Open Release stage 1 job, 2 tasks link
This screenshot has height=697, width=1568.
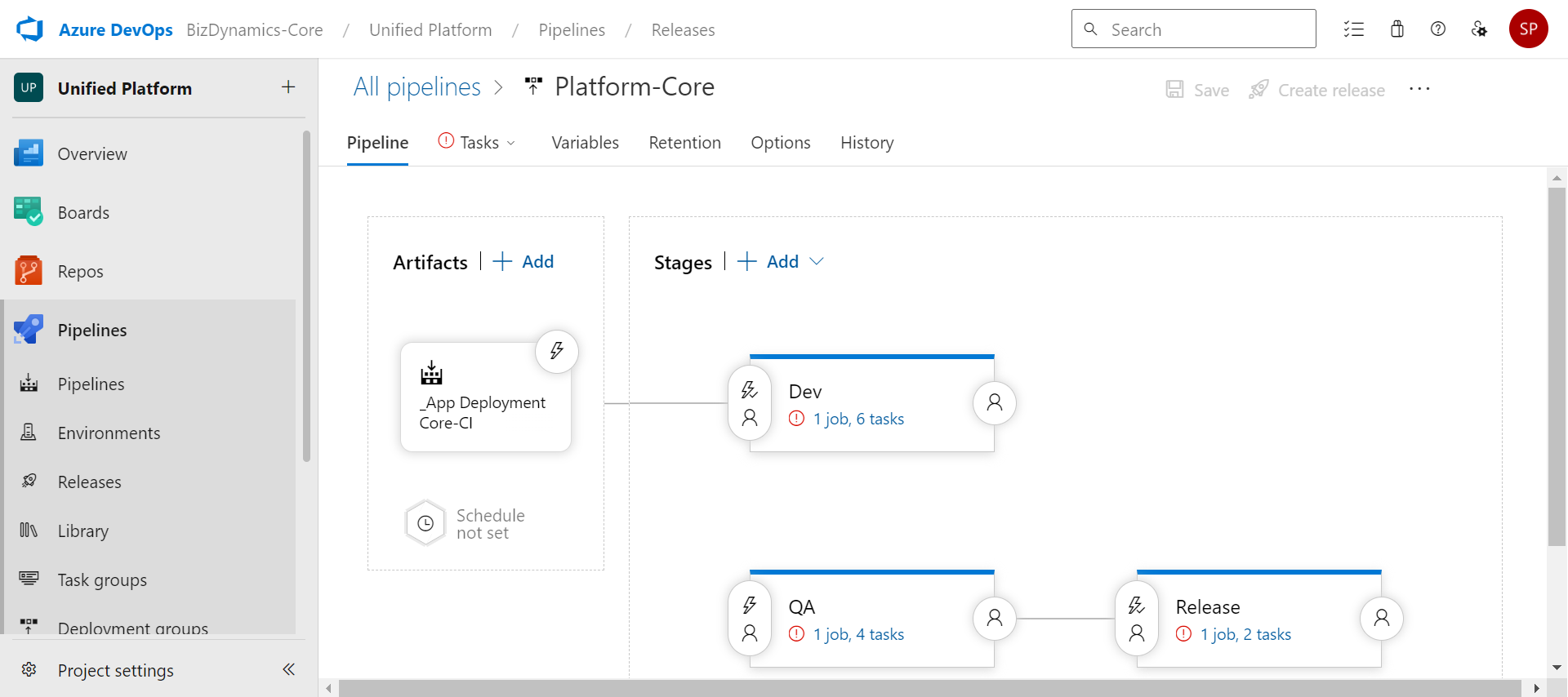click(x=1245, y=634)
